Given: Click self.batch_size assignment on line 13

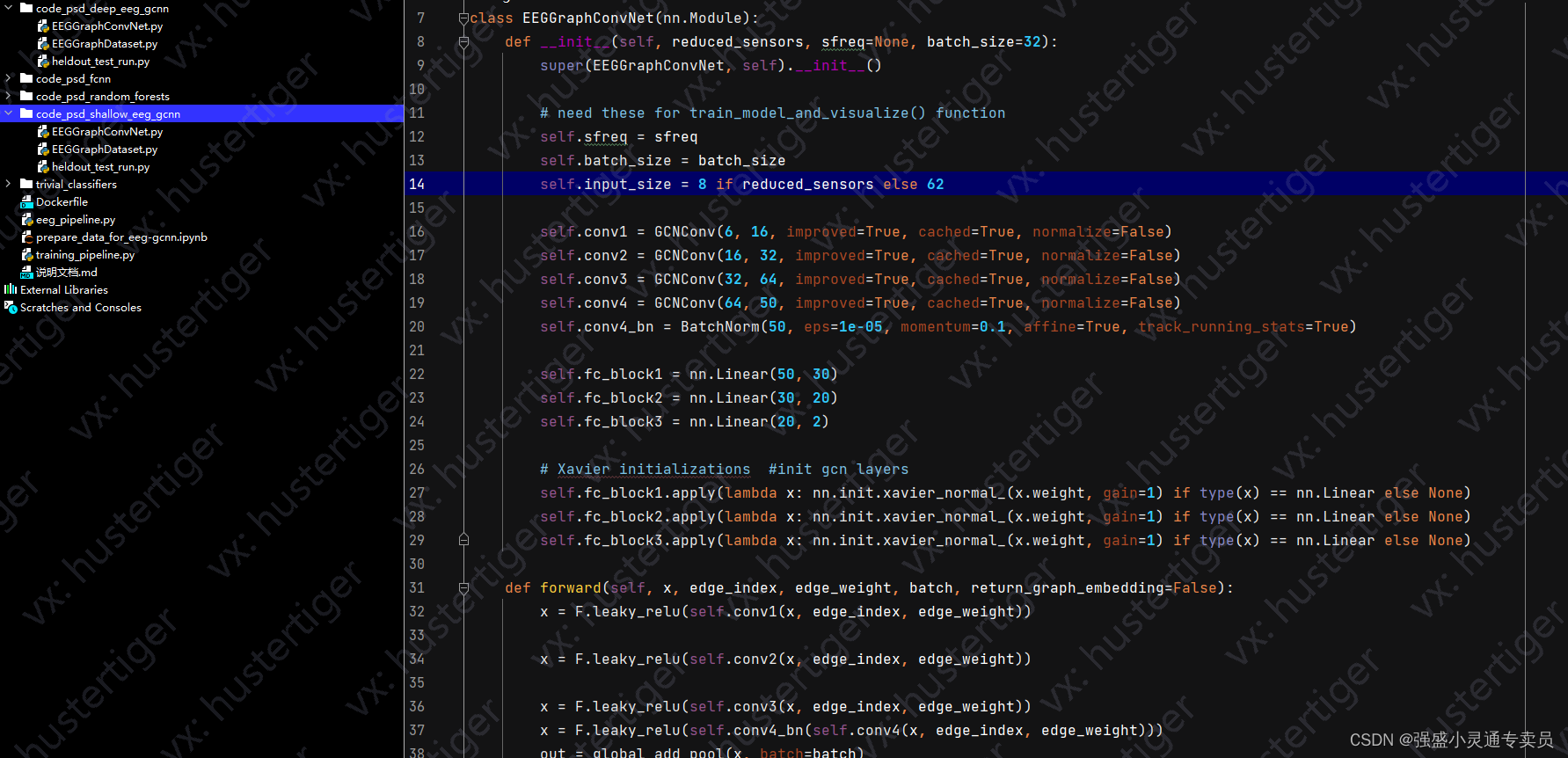Looking at the screenshot, I should coord(662,160).
